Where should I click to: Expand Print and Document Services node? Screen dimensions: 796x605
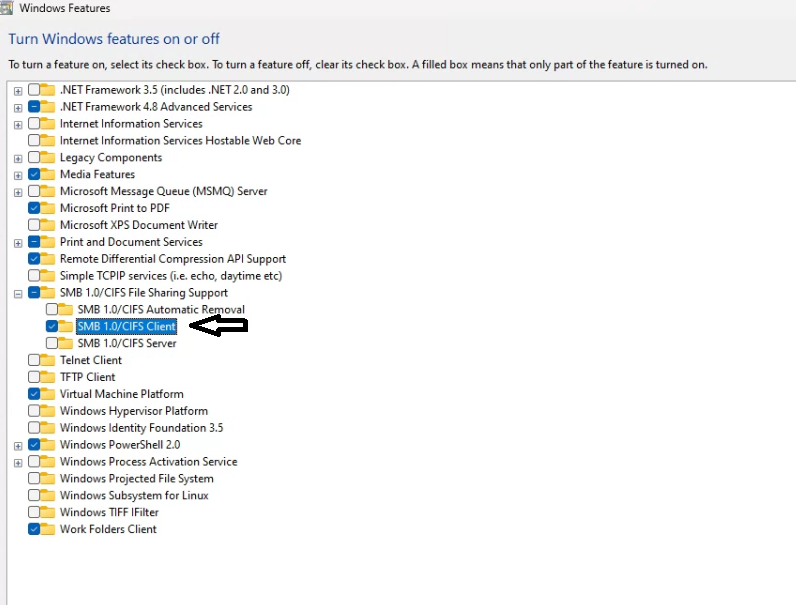click(x=18, y=243)
